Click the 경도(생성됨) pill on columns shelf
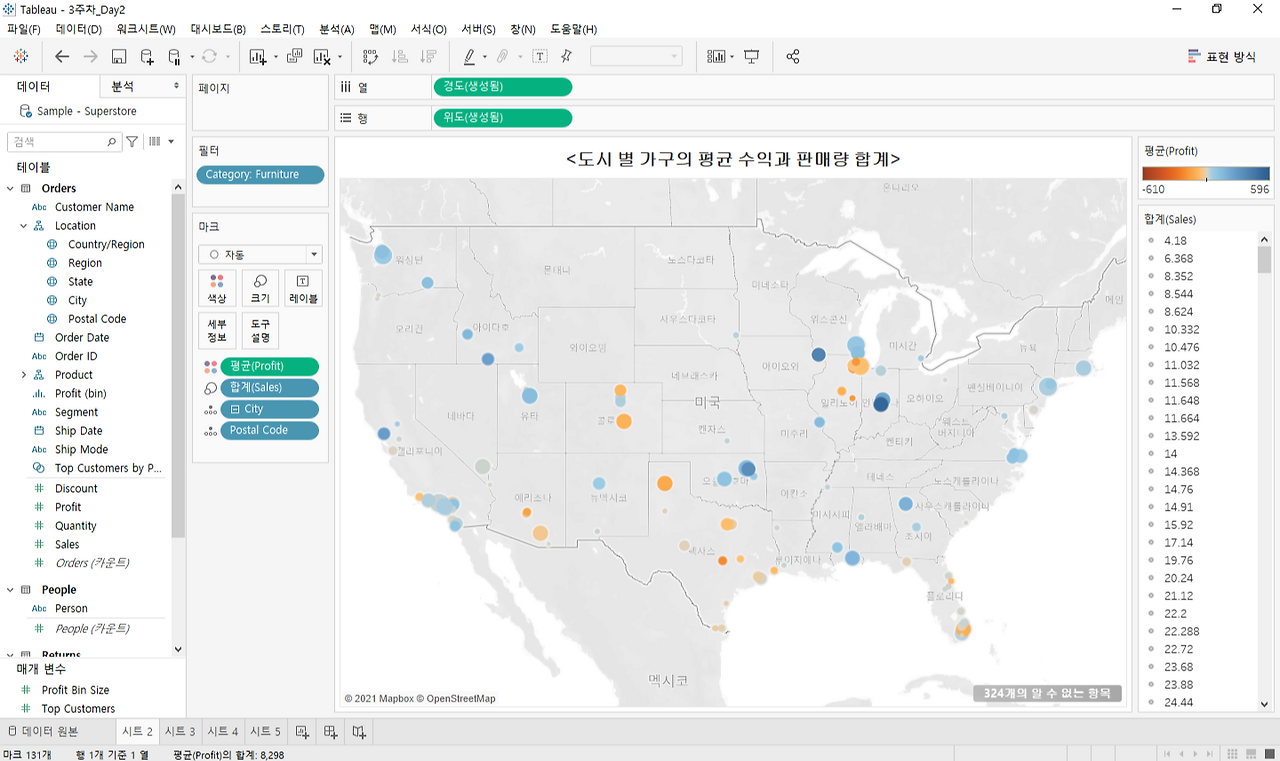1280x761 pixels. pyautogui.click(x=503, y=87)
